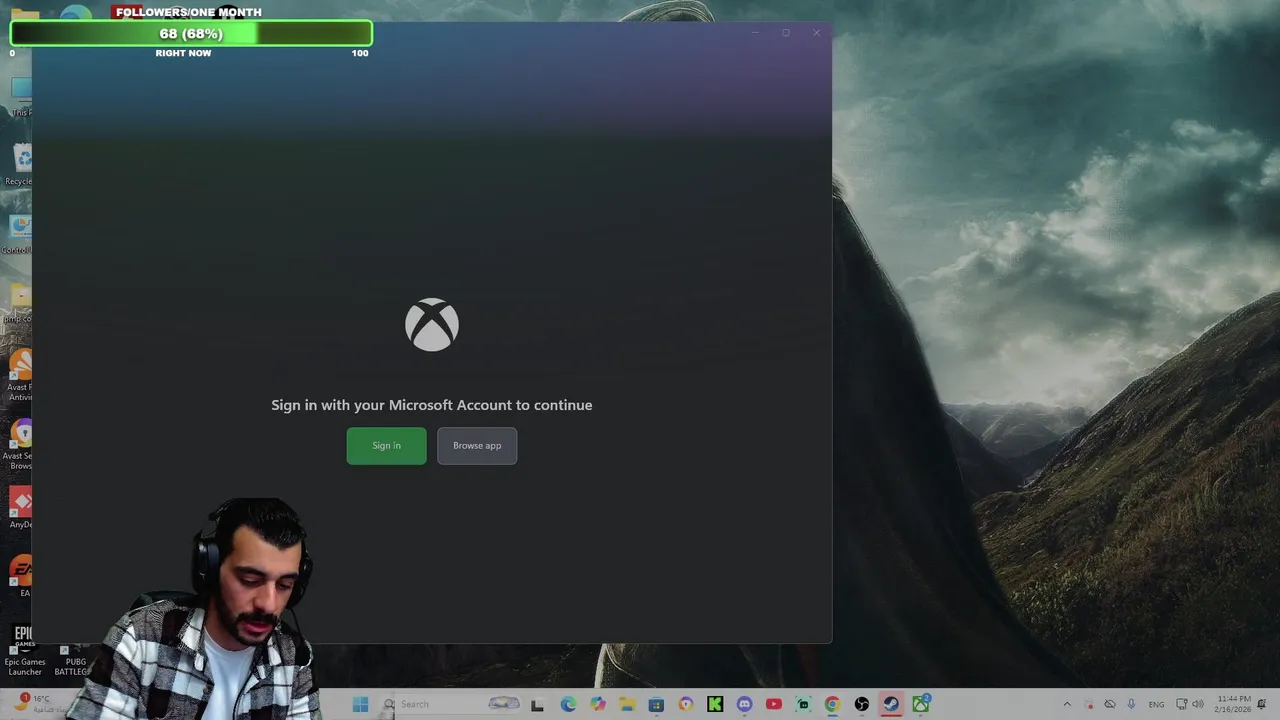Open Task View from the taskbar
This screenshot has height=720, width=1280.
(537, 704)
